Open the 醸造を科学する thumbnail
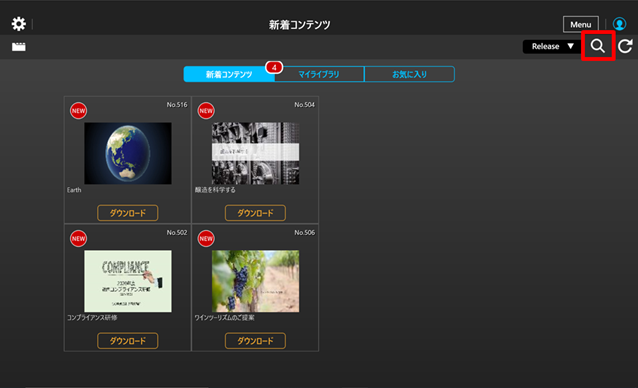638x388 pixels. click(x=256, y=153)
